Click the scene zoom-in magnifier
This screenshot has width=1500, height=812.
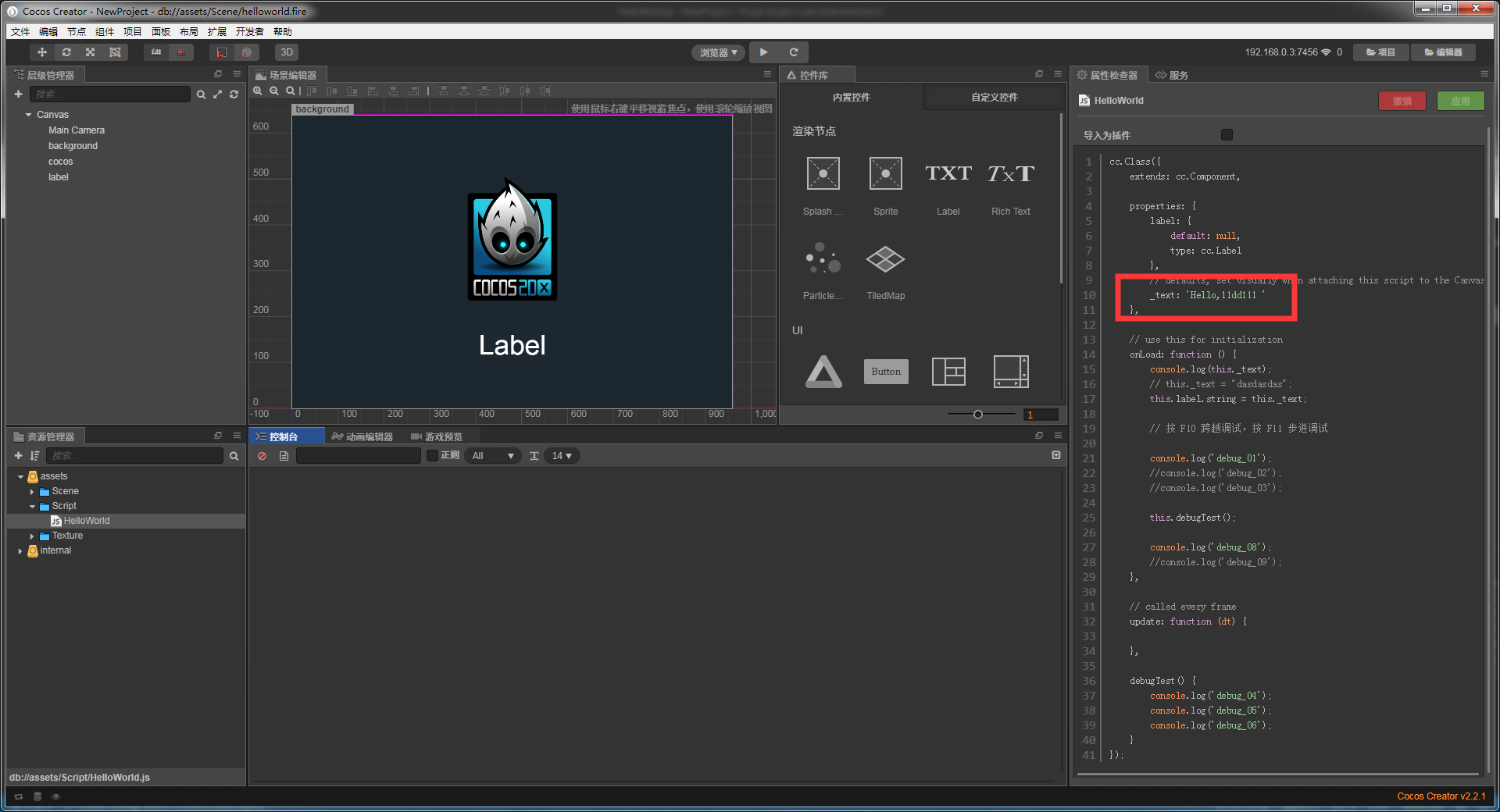(258, 91)
